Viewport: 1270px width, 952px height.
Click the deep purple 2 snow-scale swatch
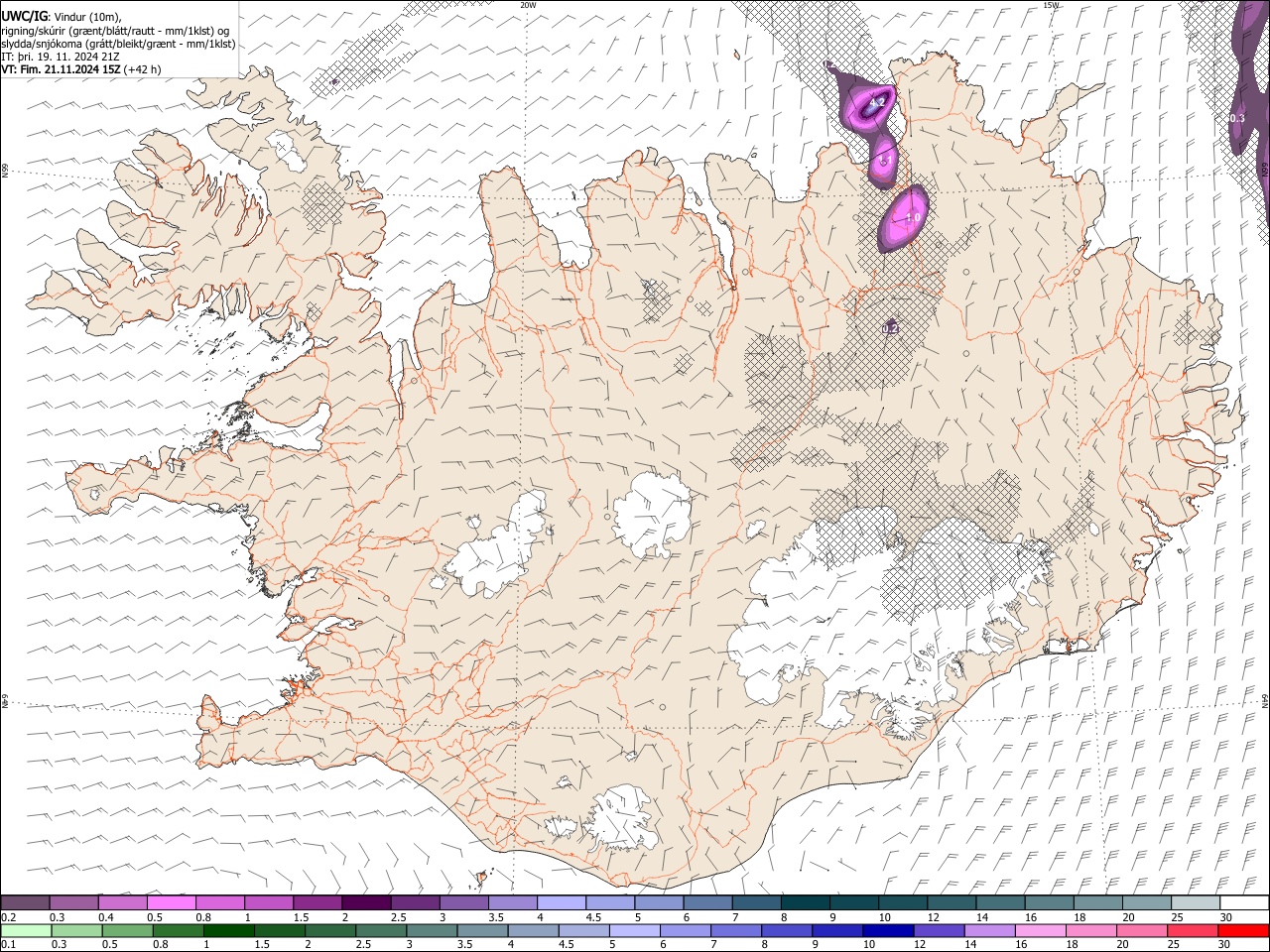coord(366,903)
